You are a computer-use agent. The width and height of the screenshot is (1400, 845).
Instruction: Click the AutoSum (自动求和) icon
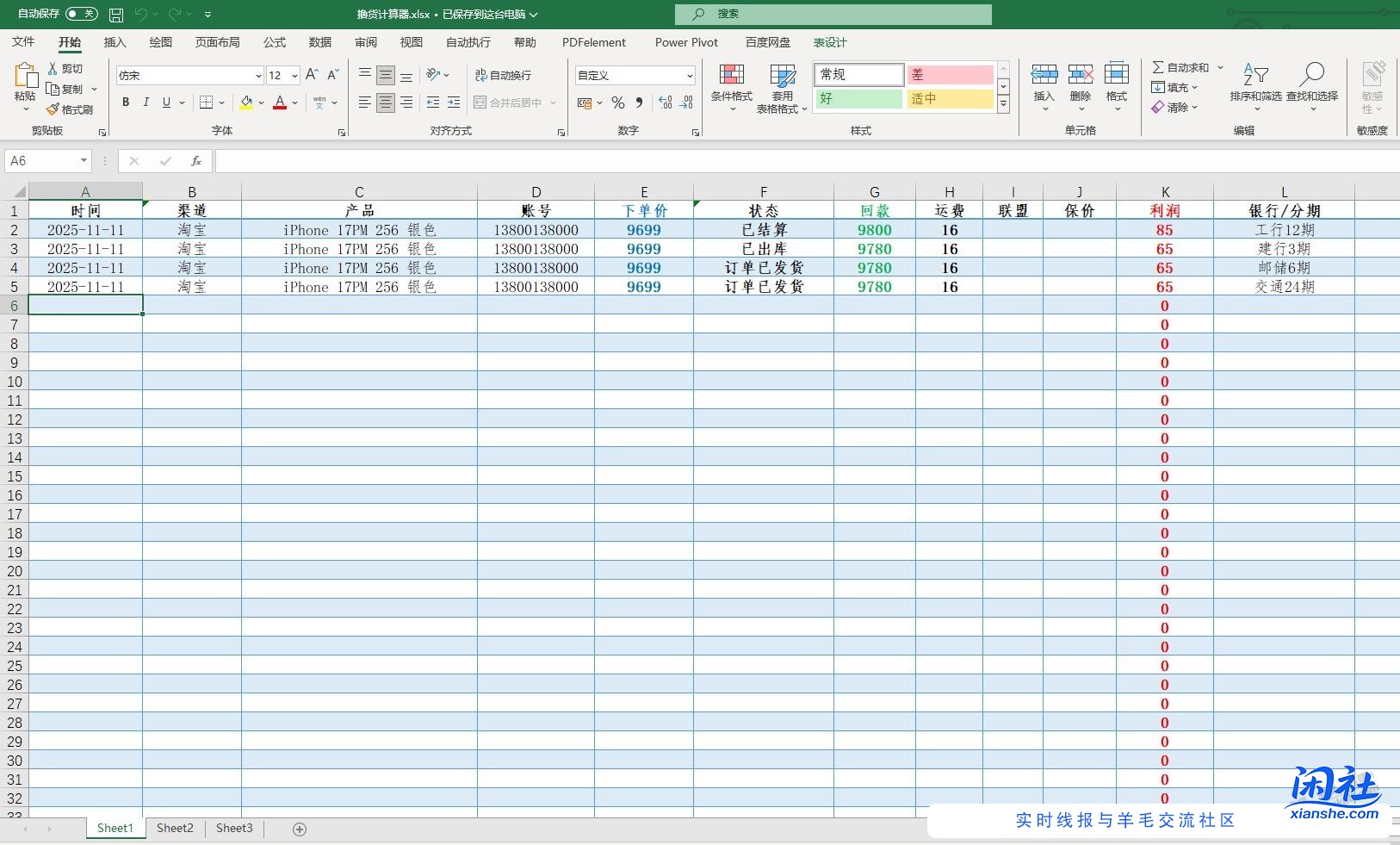click(x=1158, y=67)
